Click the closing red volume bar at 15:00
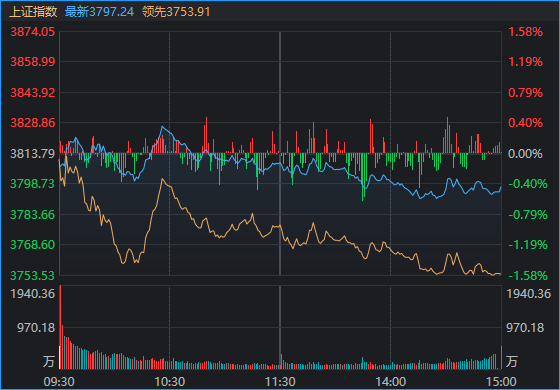This screenshot has width=560, height=390. (x=501, y=358)
